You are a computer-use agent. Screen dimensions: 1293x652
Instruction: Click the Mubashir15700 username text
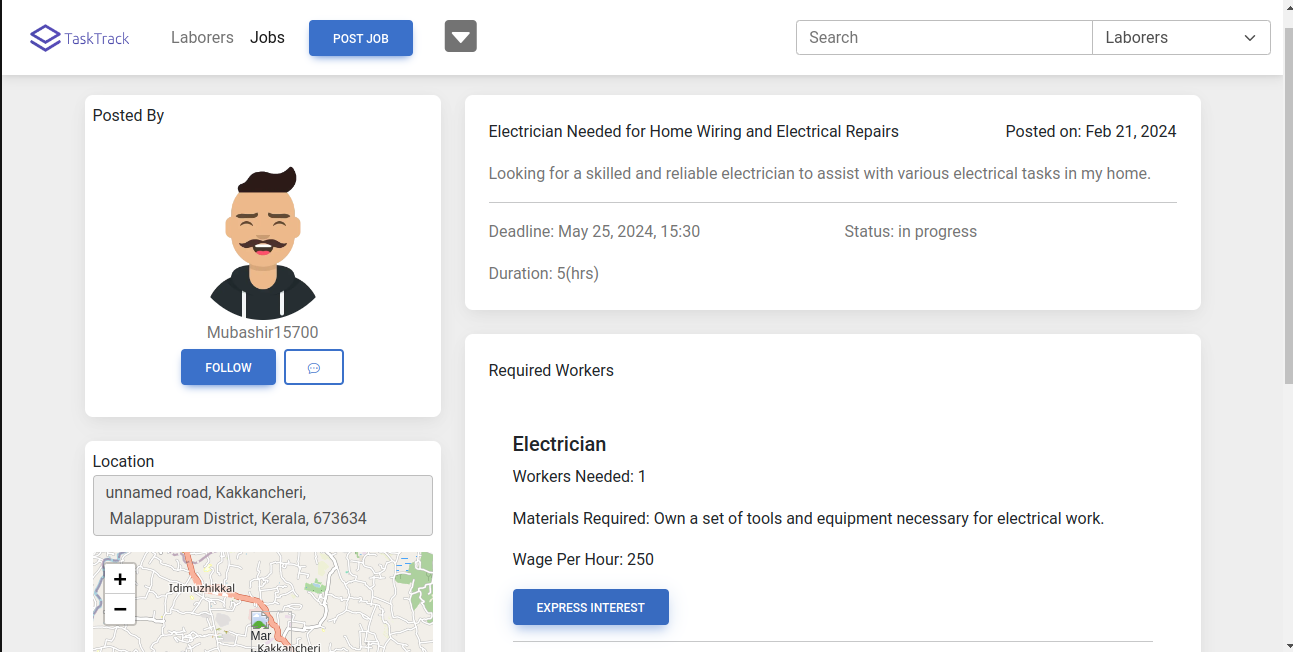[262, 332]
